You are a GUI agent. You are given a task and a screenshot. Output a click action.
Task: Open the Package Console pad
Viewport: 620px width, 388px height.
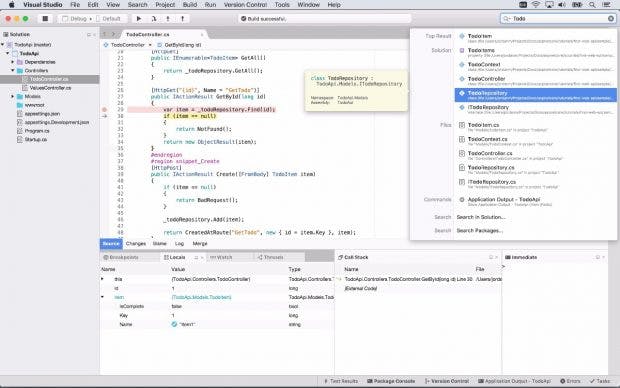click(391, 381)
